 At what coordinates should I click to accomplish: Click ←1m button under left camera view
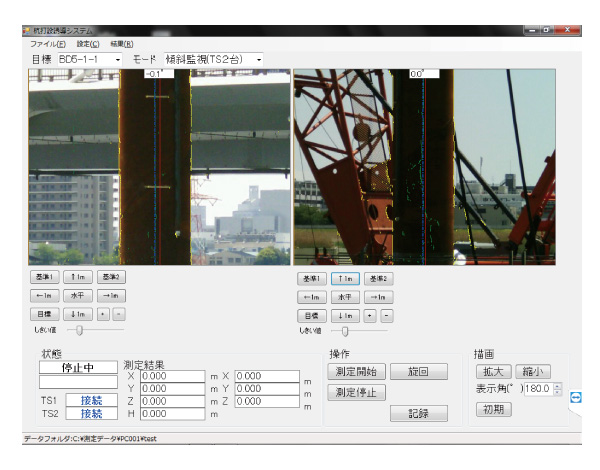[x=44, y=295]
